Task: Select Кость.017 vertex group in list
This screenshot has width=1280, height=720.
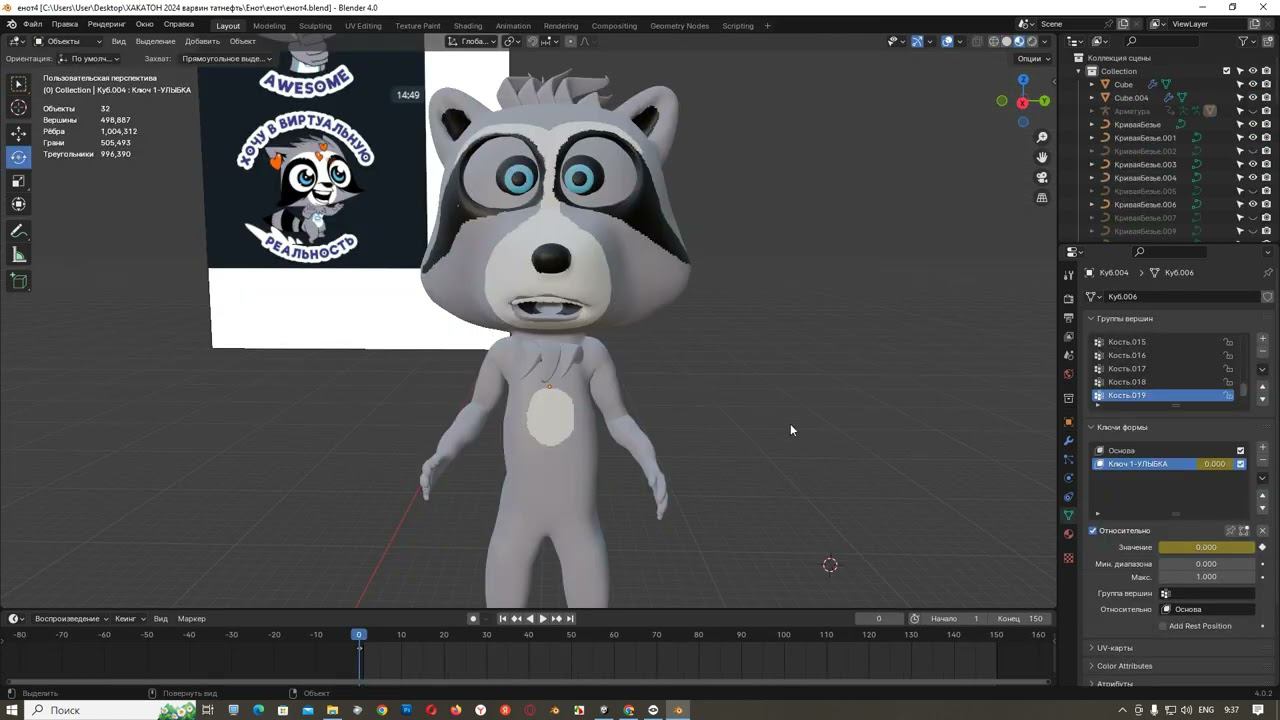Action: (1127, 369)
